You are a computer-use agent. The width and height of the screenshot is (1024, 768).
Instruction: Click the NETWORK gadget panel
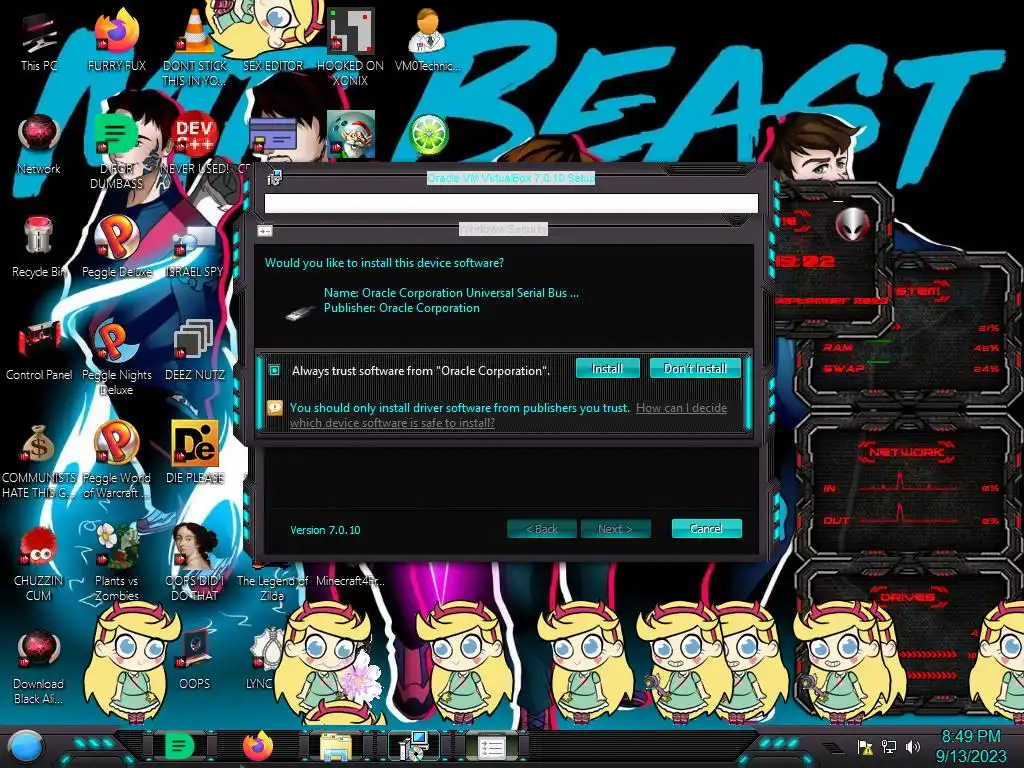(906, 487)
